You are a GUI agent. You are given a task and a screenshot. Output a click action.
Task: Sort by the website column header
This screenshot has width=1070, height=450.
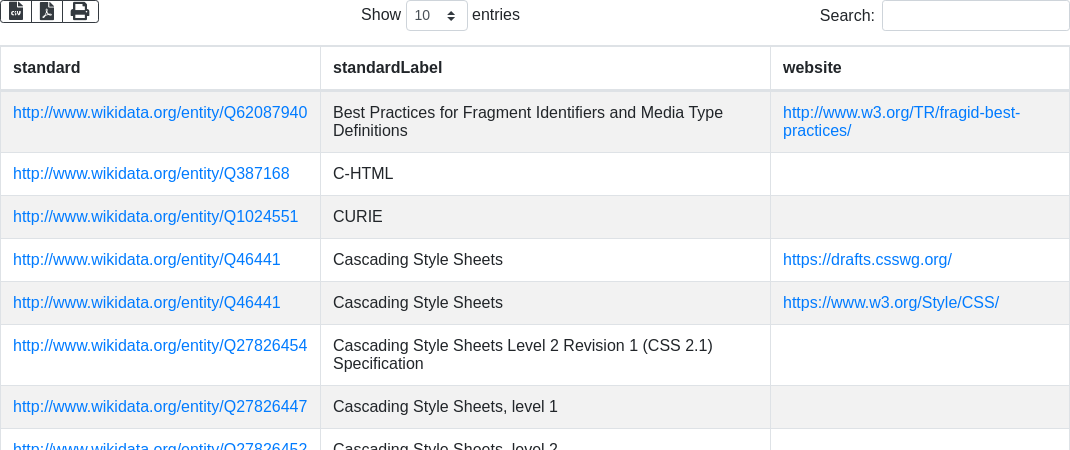coord(812,68)
